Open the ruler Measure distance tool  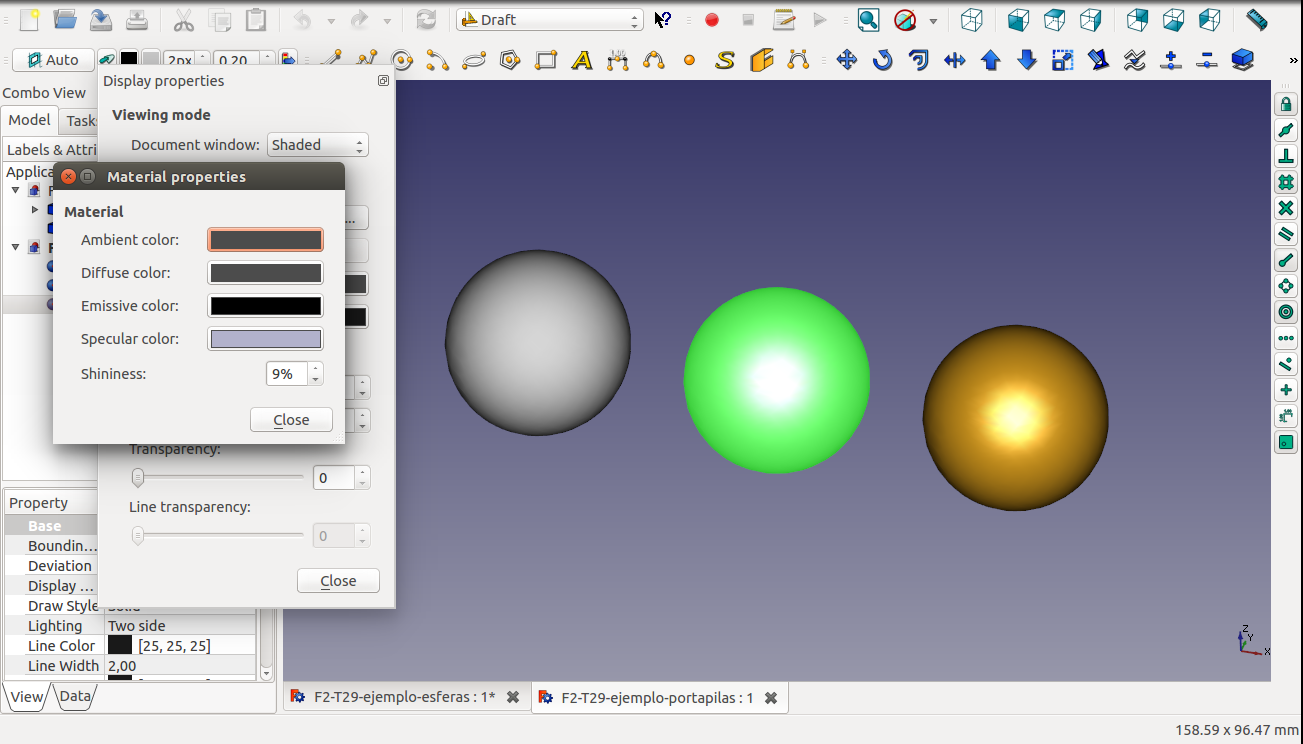(x=1257, y=20)
